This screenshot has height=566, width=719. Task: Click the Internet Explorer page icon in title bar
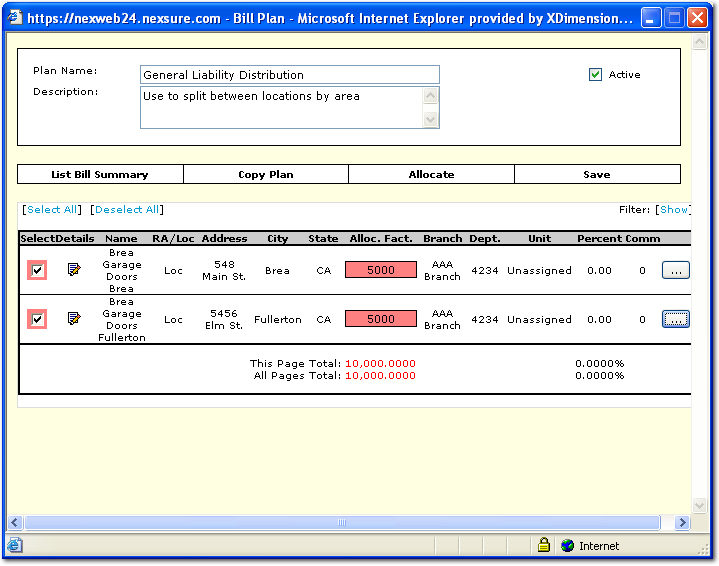[15, 18]
